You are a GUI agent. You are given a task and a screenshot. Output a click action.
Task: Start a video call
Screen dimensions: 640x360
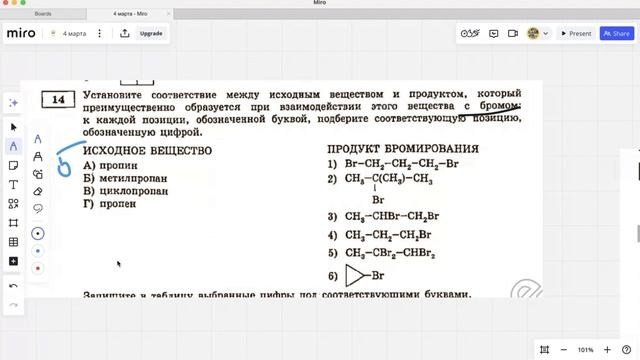point(513,33)
